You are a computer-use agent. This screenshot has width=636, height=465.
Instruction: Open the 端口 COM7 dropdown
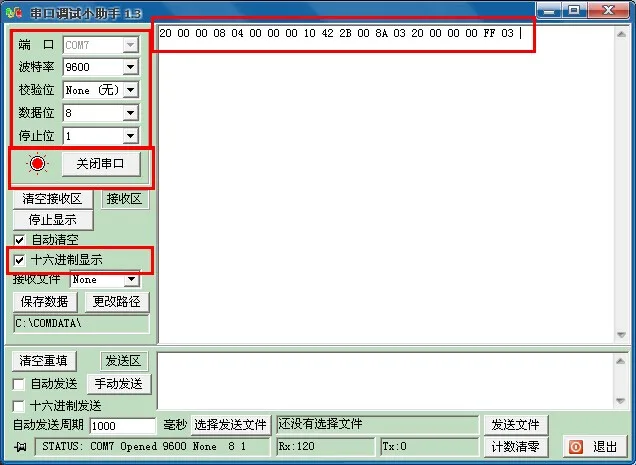click(131, 45)
